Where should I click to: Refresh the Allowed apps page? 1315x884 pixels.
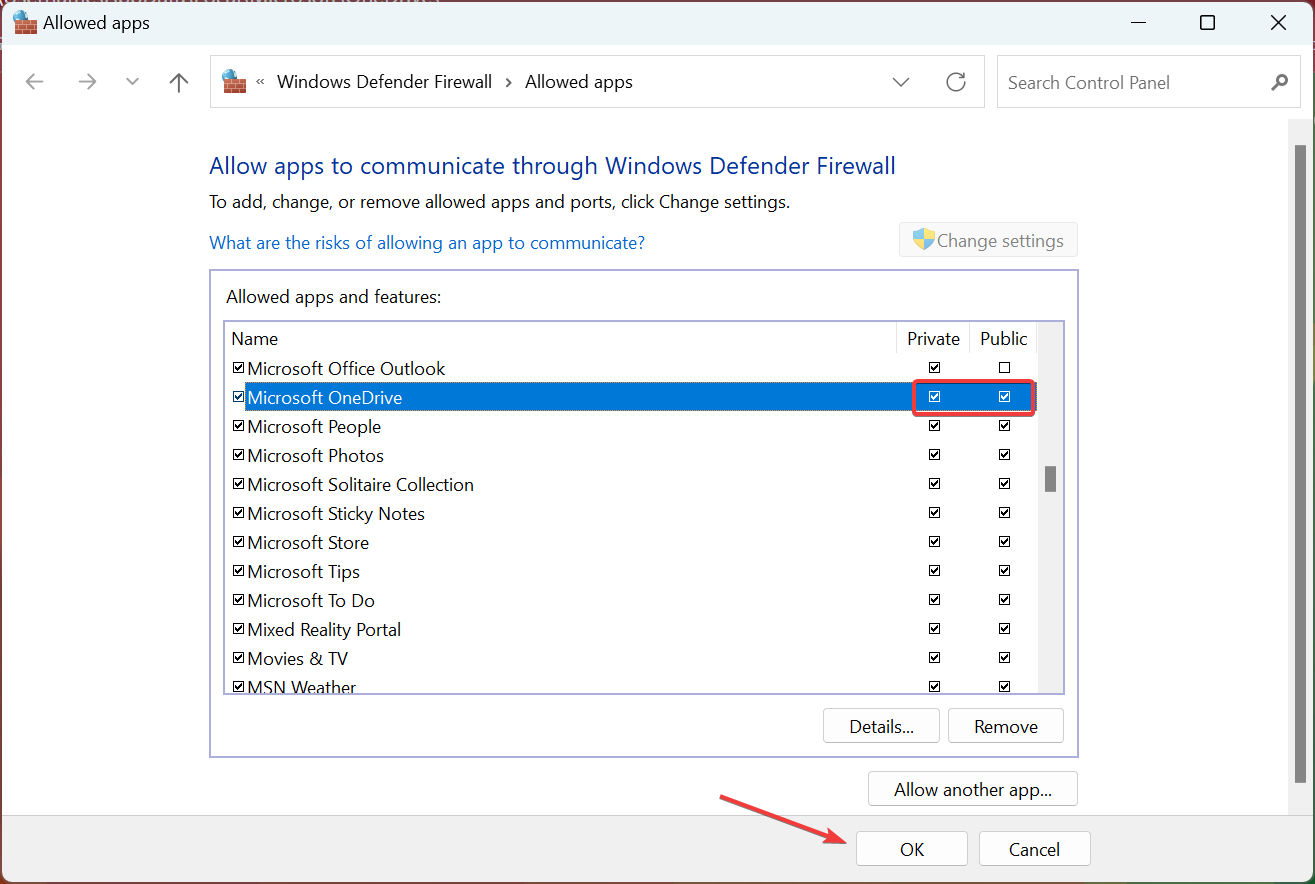click(956, 82)
